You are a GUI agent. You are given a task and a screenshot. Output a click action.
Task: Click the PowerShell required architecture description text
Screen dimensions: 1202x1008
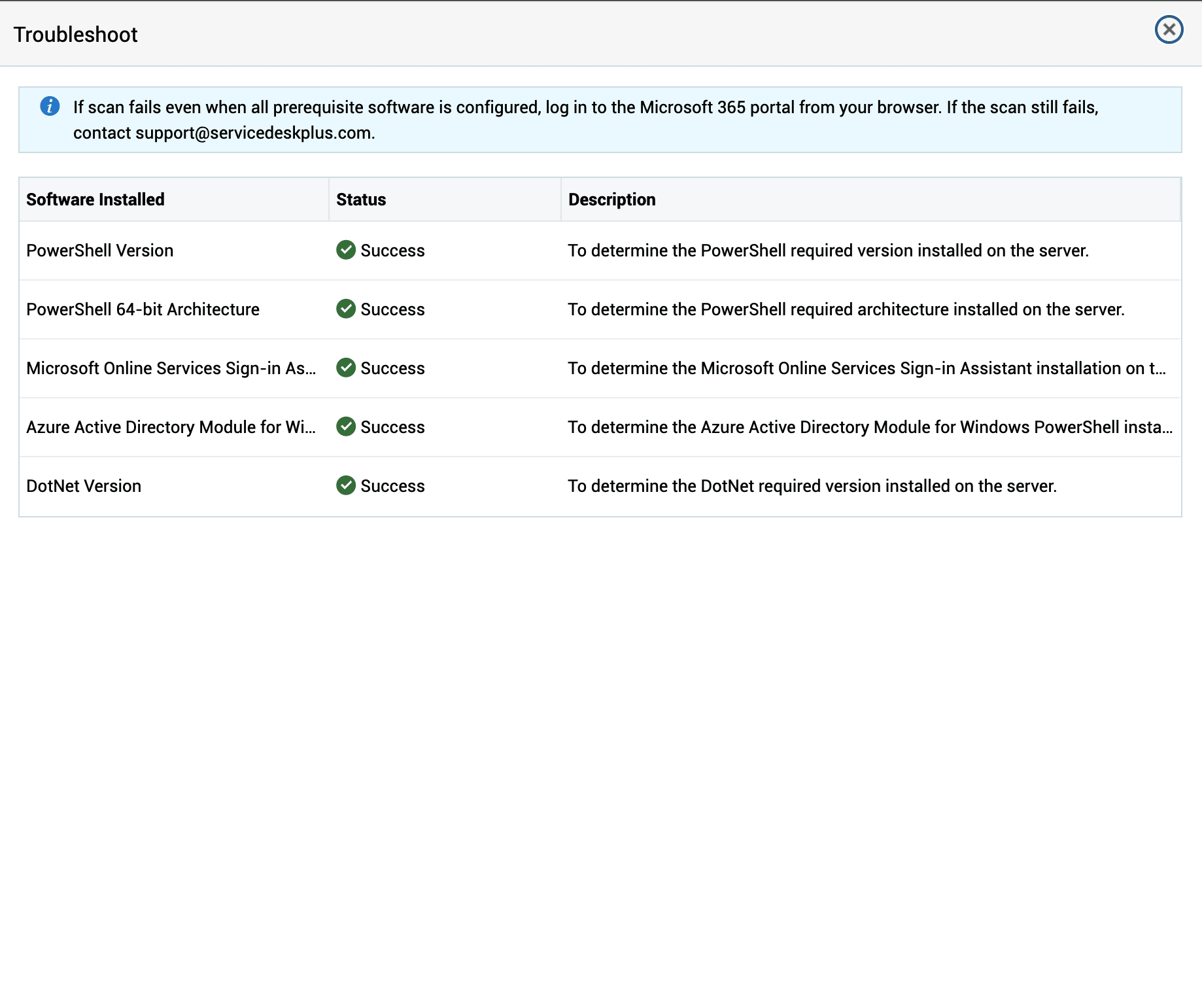click(846, 309)
